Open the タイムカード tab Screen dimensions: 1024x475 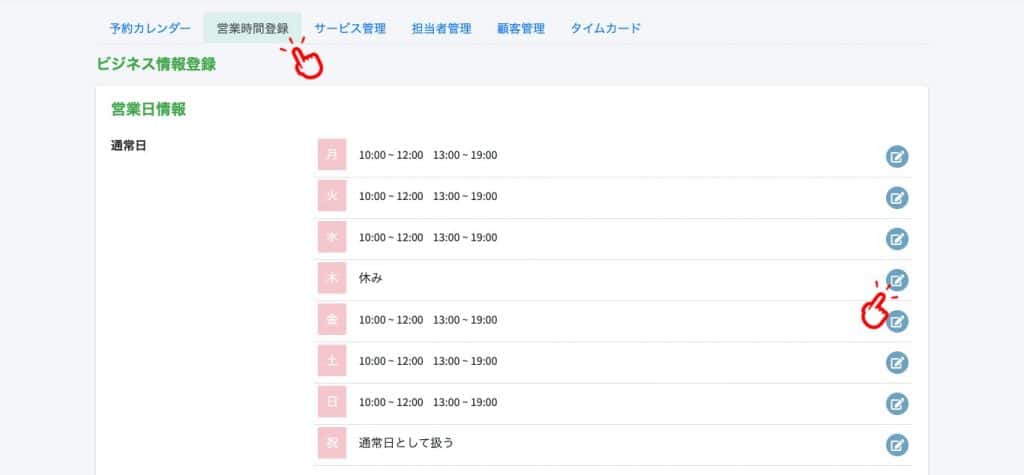coord(606,28)
